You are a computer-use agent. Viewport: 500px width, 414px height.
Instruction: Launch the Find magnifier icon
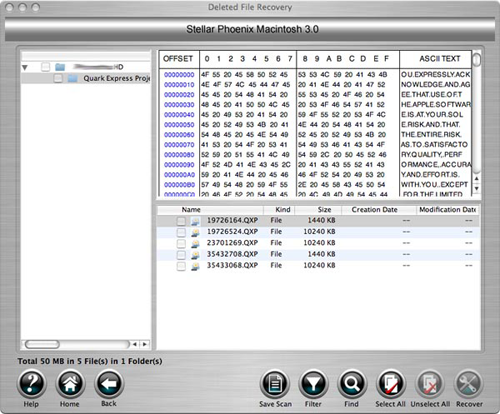[x=352, y=384]
